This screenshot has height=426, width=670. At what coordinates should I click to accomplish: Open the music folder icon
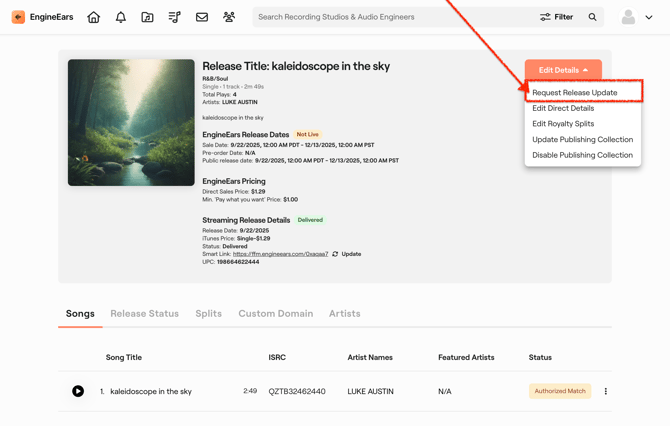[147, 17]
